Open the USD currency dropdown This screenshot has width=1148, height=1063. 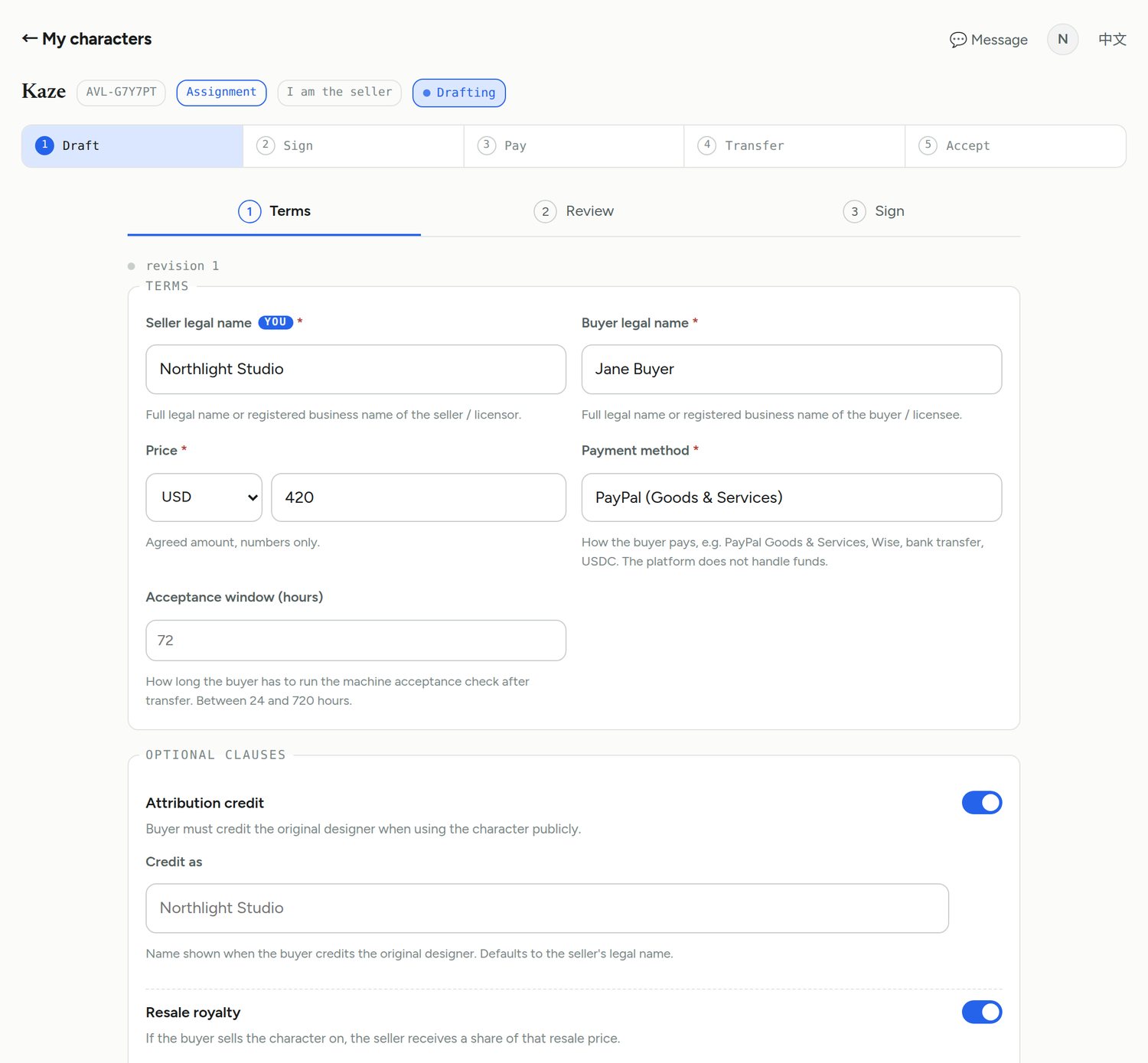coord(204,497)
